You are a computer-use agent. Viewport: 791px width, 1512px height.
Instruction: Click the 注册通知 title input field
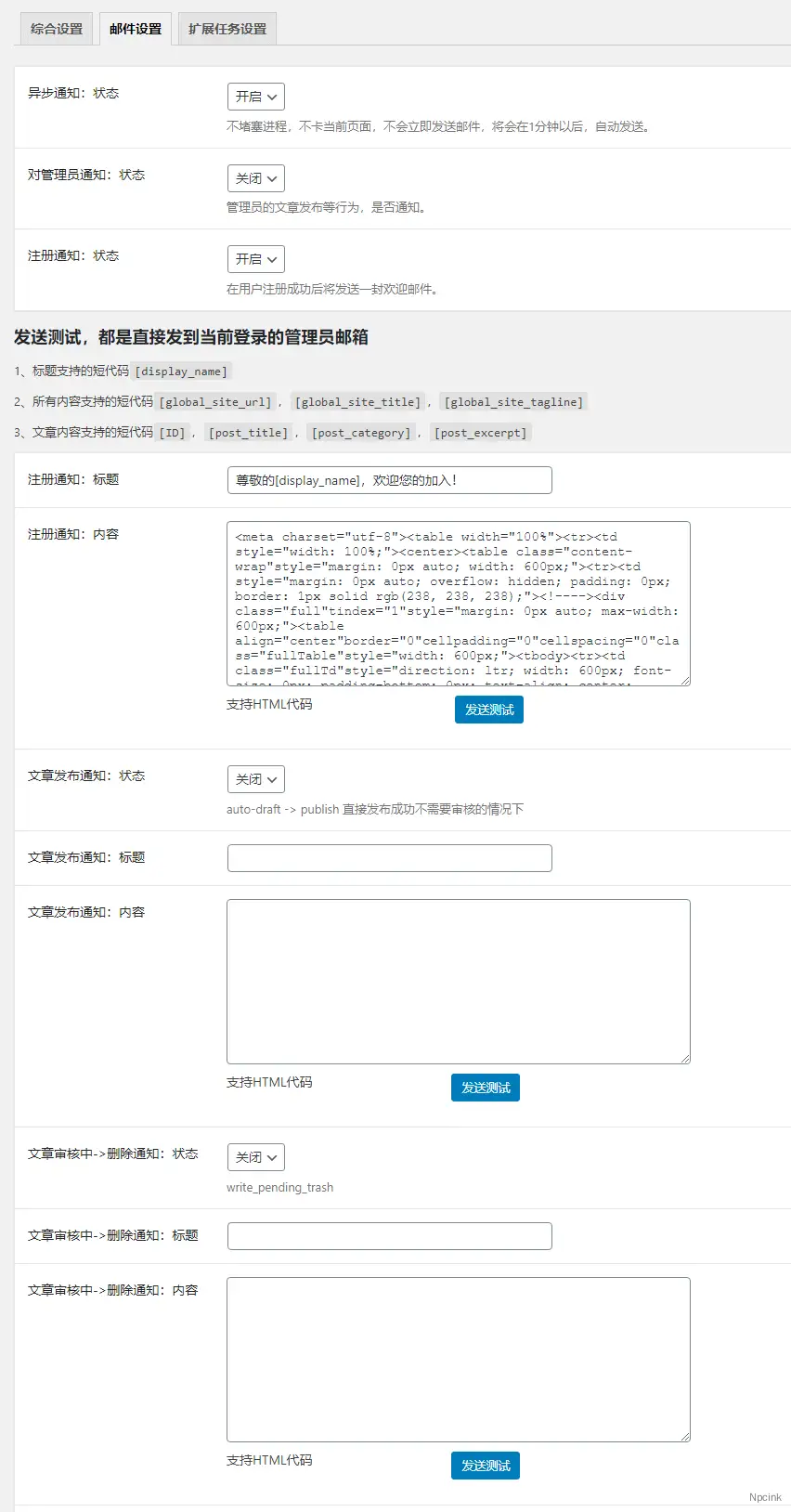click(389, 480)
